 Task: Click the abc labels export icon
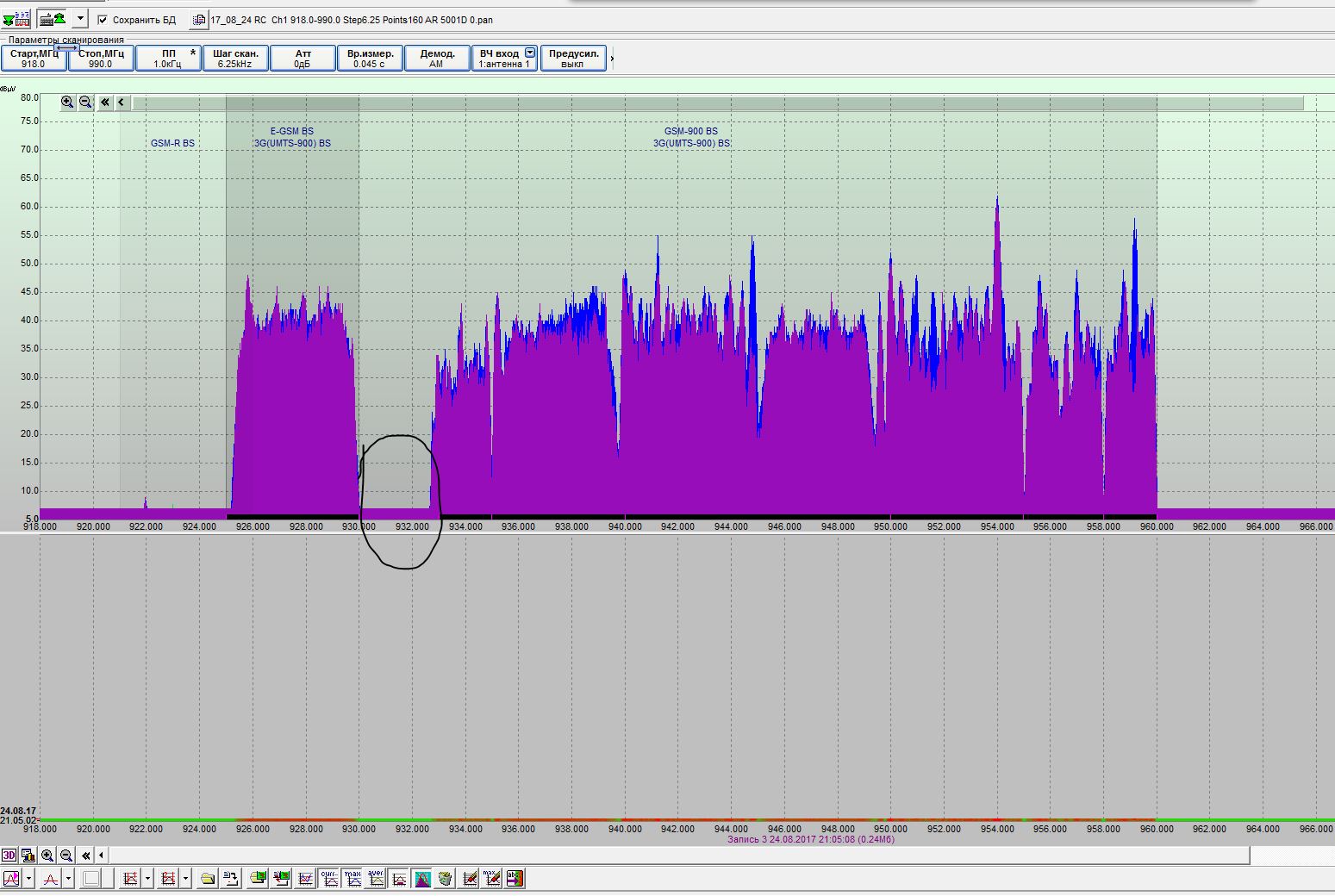click(515, 879)
